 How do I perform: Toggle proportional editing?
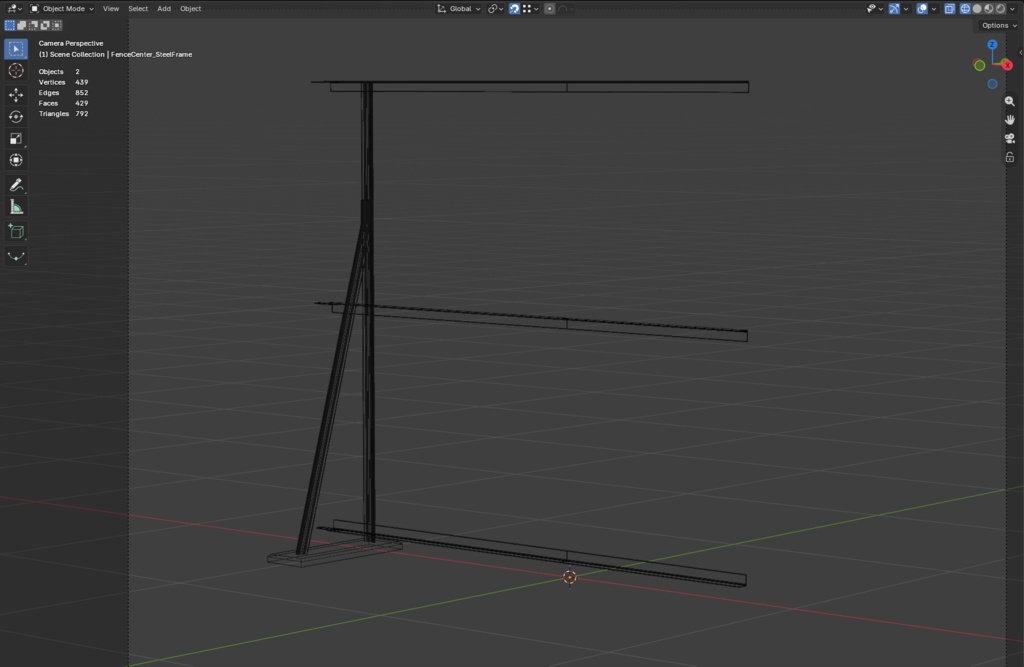549,8
